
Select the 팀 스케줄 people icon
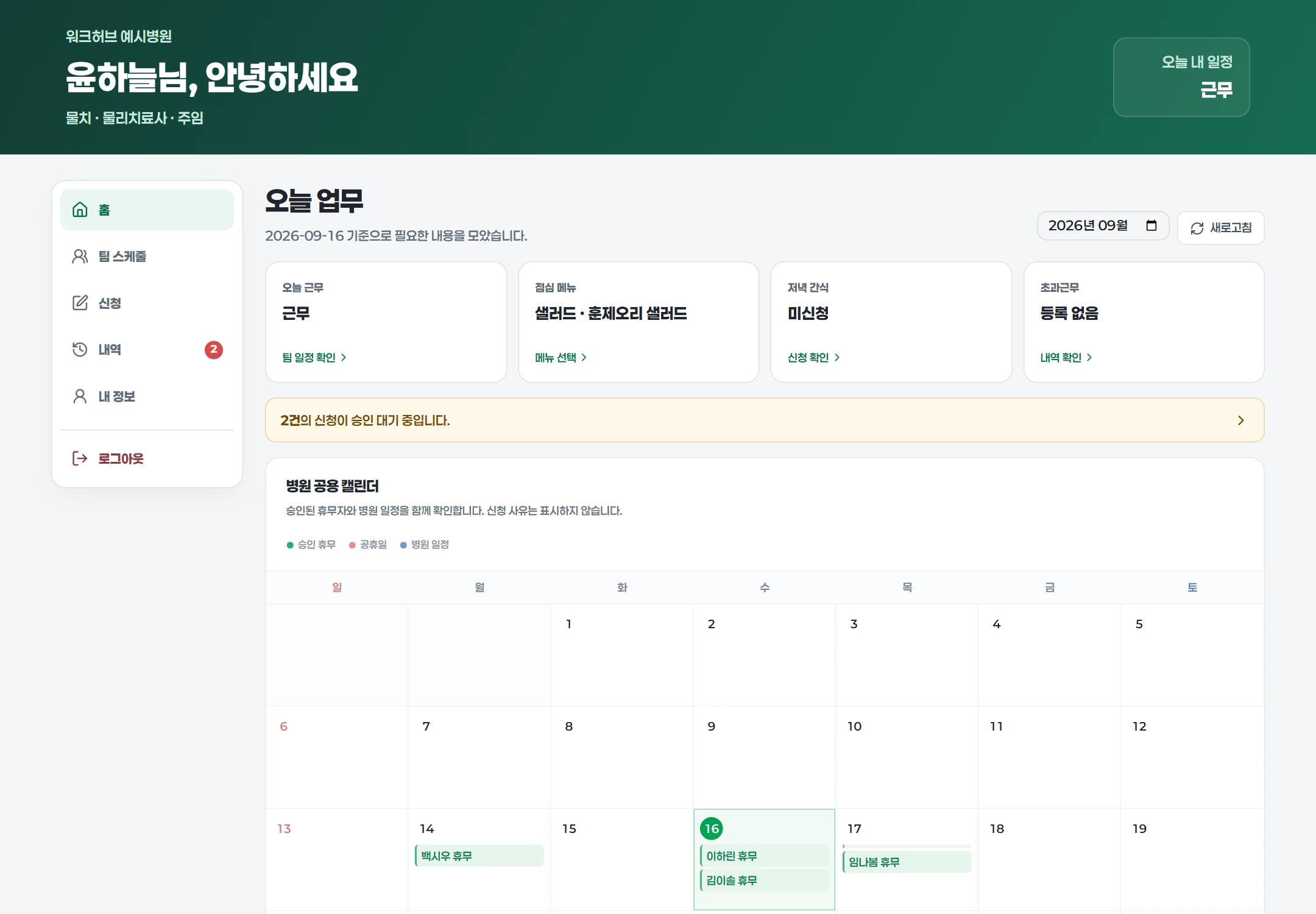point(80,257)
